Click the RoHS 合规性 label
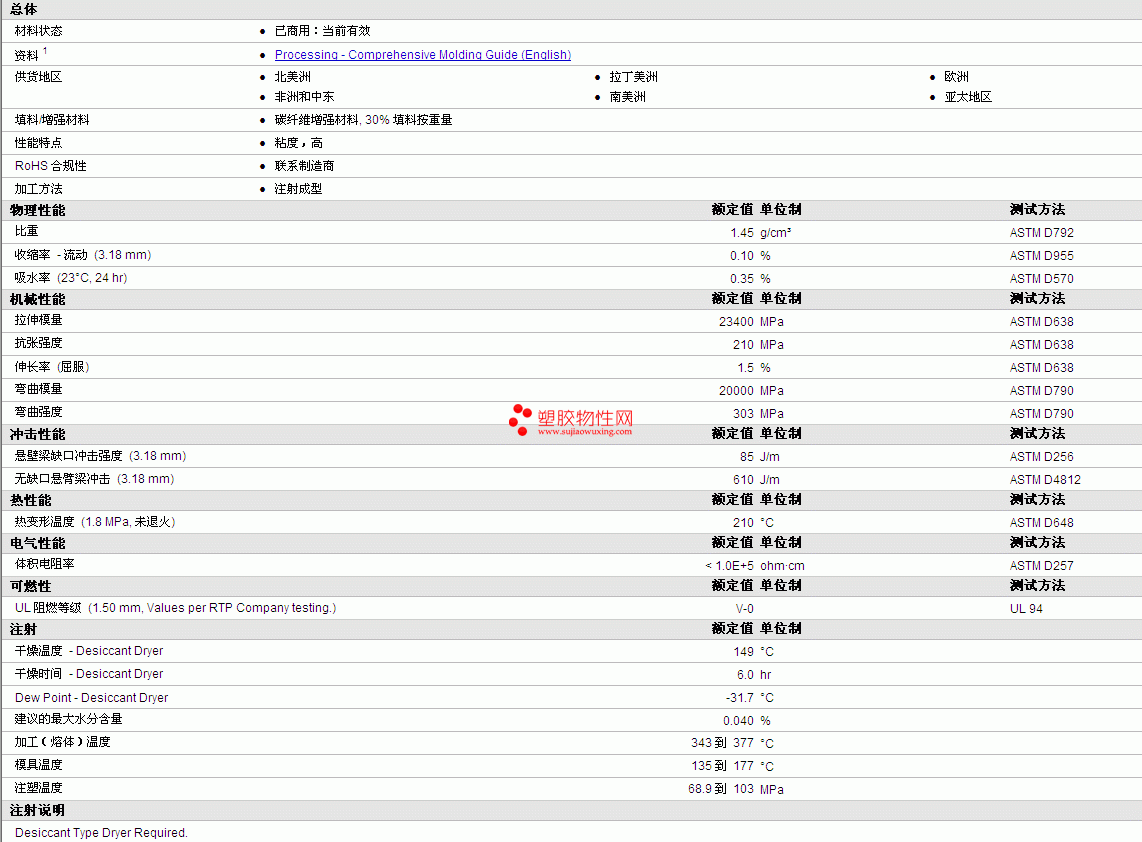This screenshot has width=1142, height=842. 50,166
